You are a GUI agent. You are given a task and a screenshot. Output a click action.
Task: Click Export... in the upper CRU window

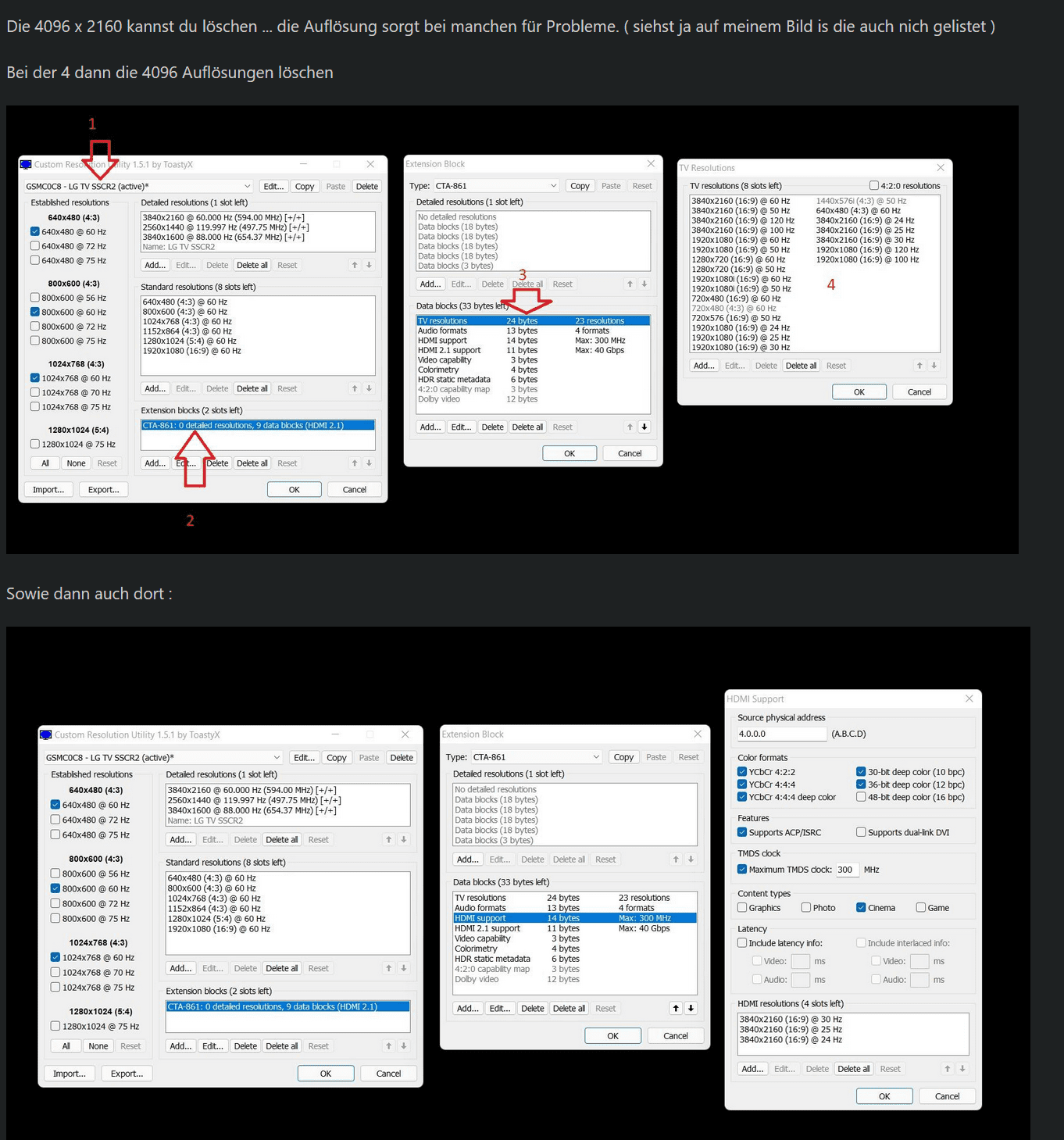(x=104, y=490)
